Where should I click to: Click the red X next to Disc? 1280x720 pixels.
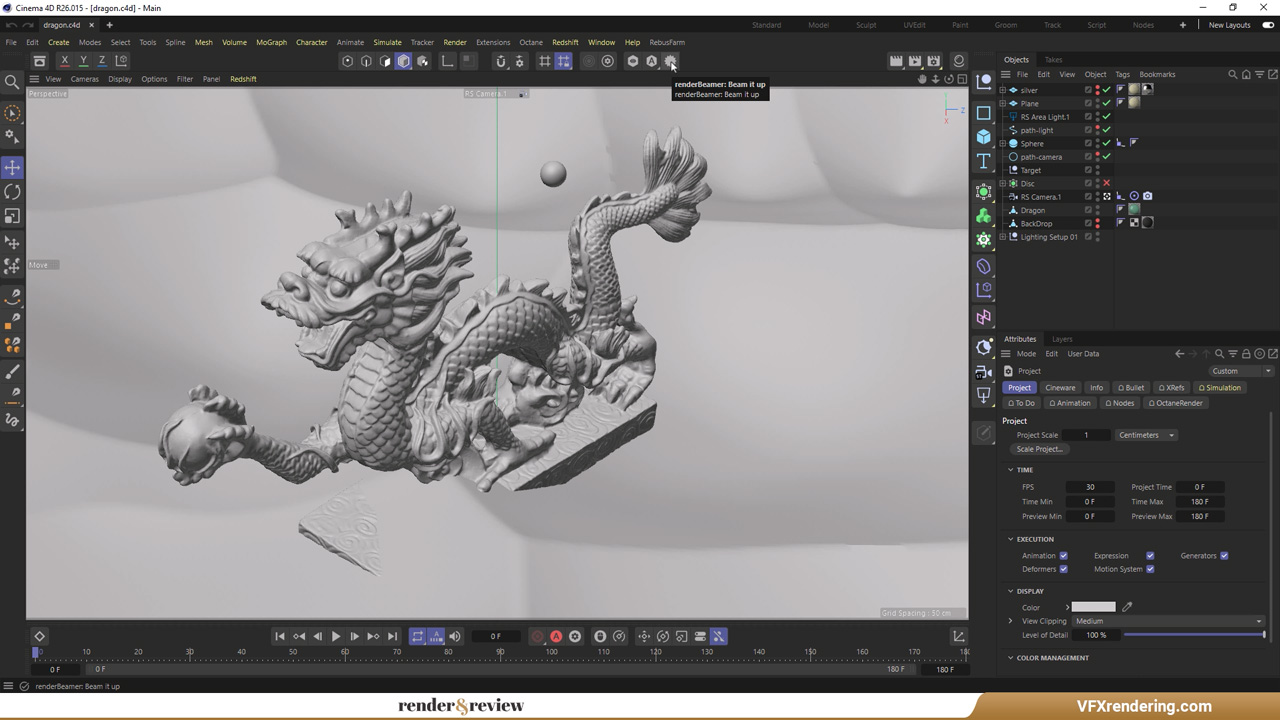[1105, 184]
